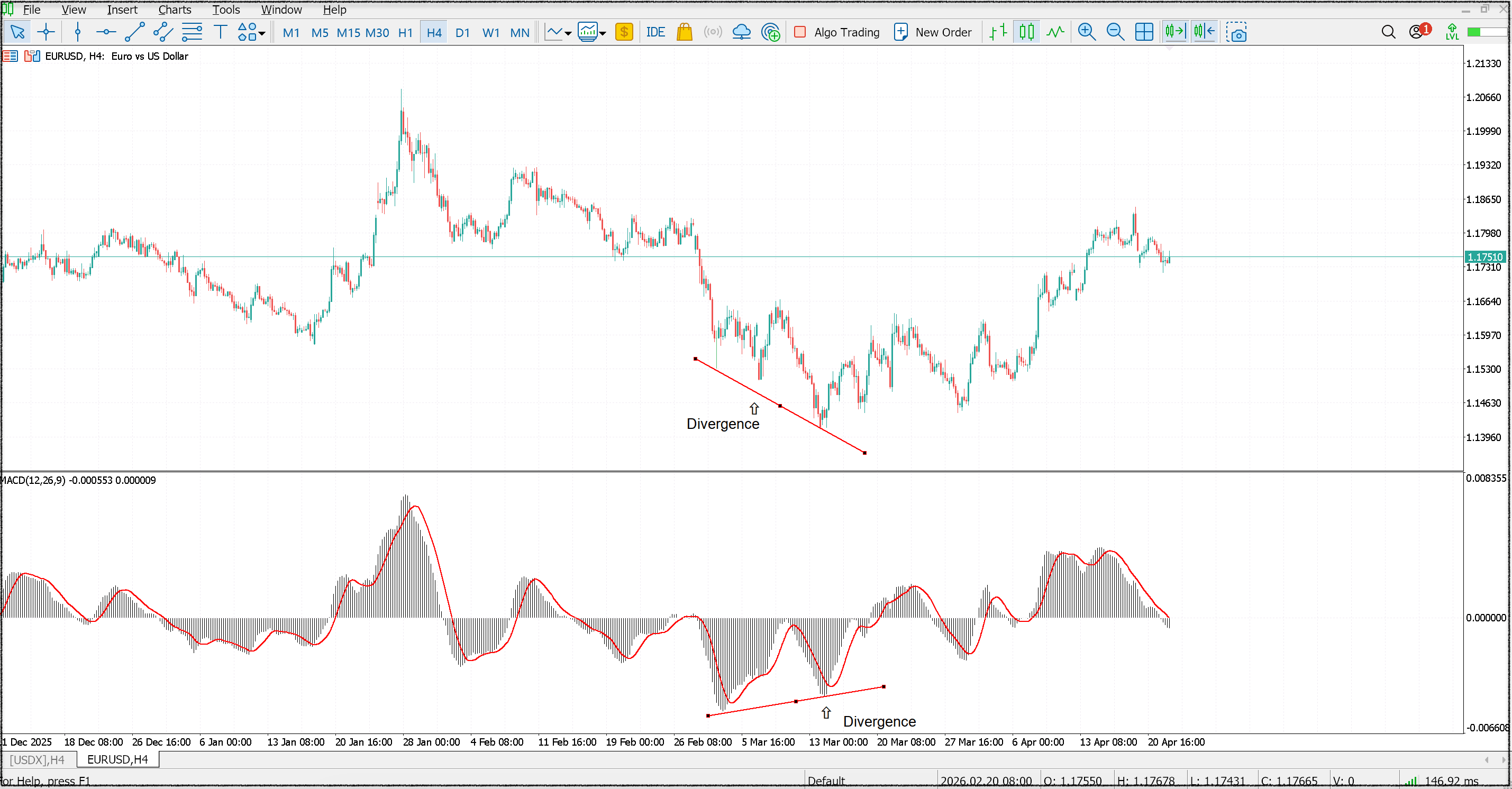1512x789 pixels.
Task: Open a New Order ticket
Action: 933,32
